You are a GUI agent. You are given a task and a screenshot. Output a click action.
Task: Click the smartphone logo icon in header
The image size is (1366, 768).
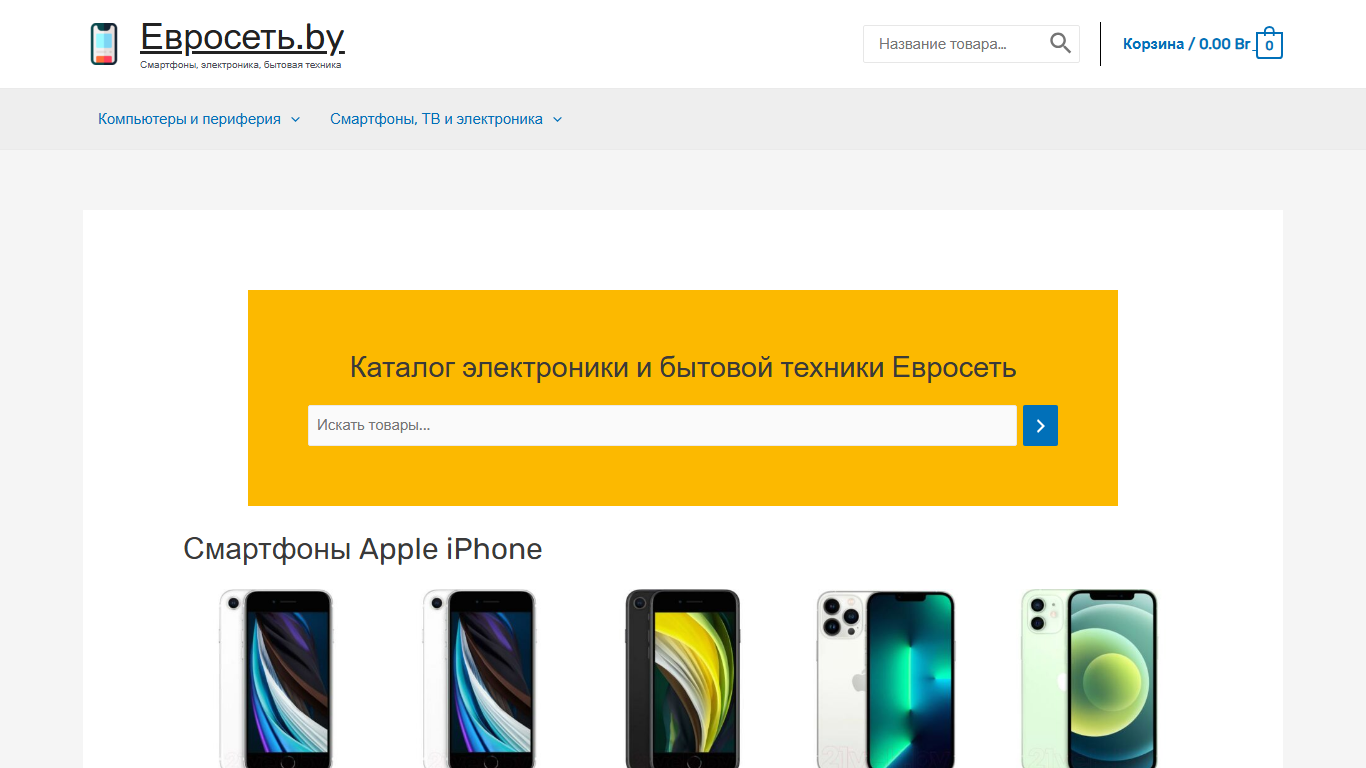click(x=104, y=44)
